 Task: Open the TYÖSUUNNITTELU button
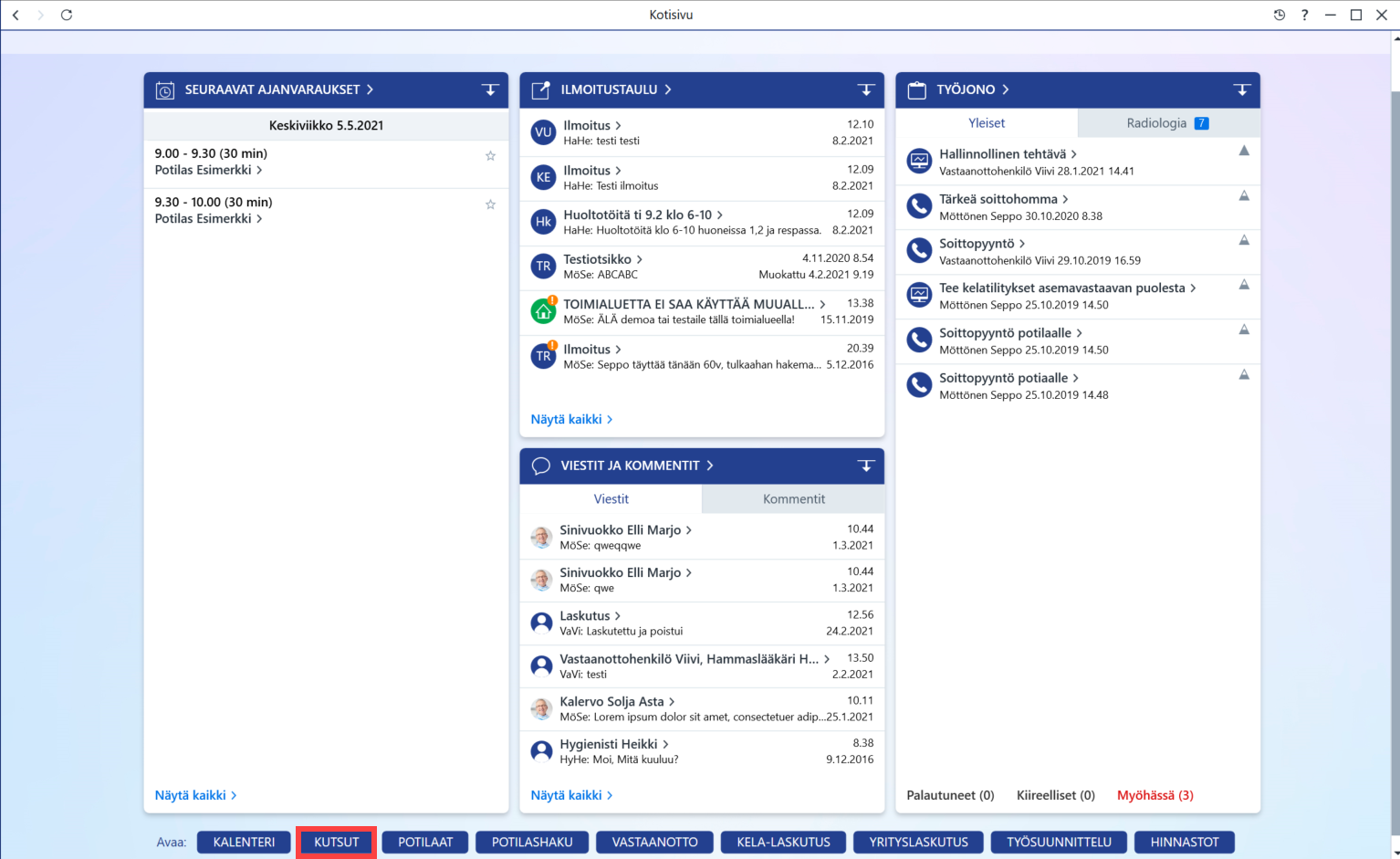click(x=1059, y=843)
